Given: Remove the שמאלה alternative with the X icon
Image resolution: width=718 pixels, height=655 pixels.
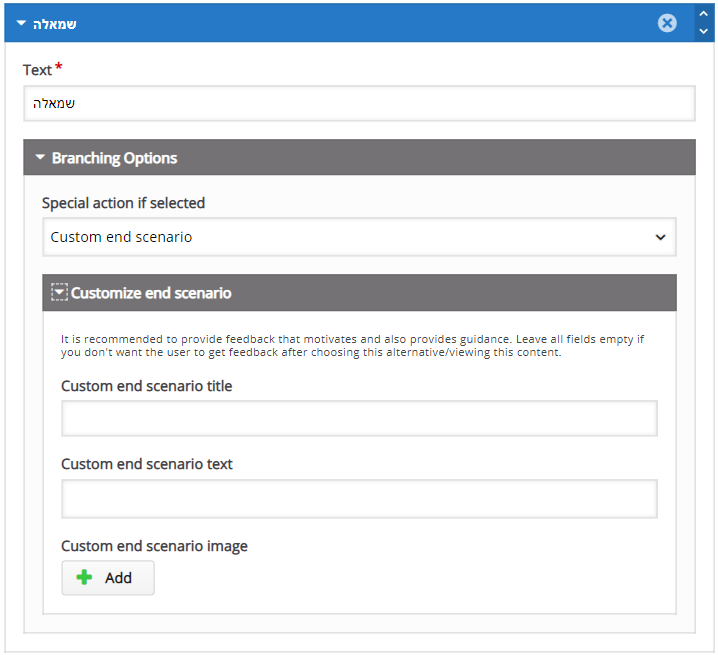Looking at the screenshot, I should tap(667, 23).
